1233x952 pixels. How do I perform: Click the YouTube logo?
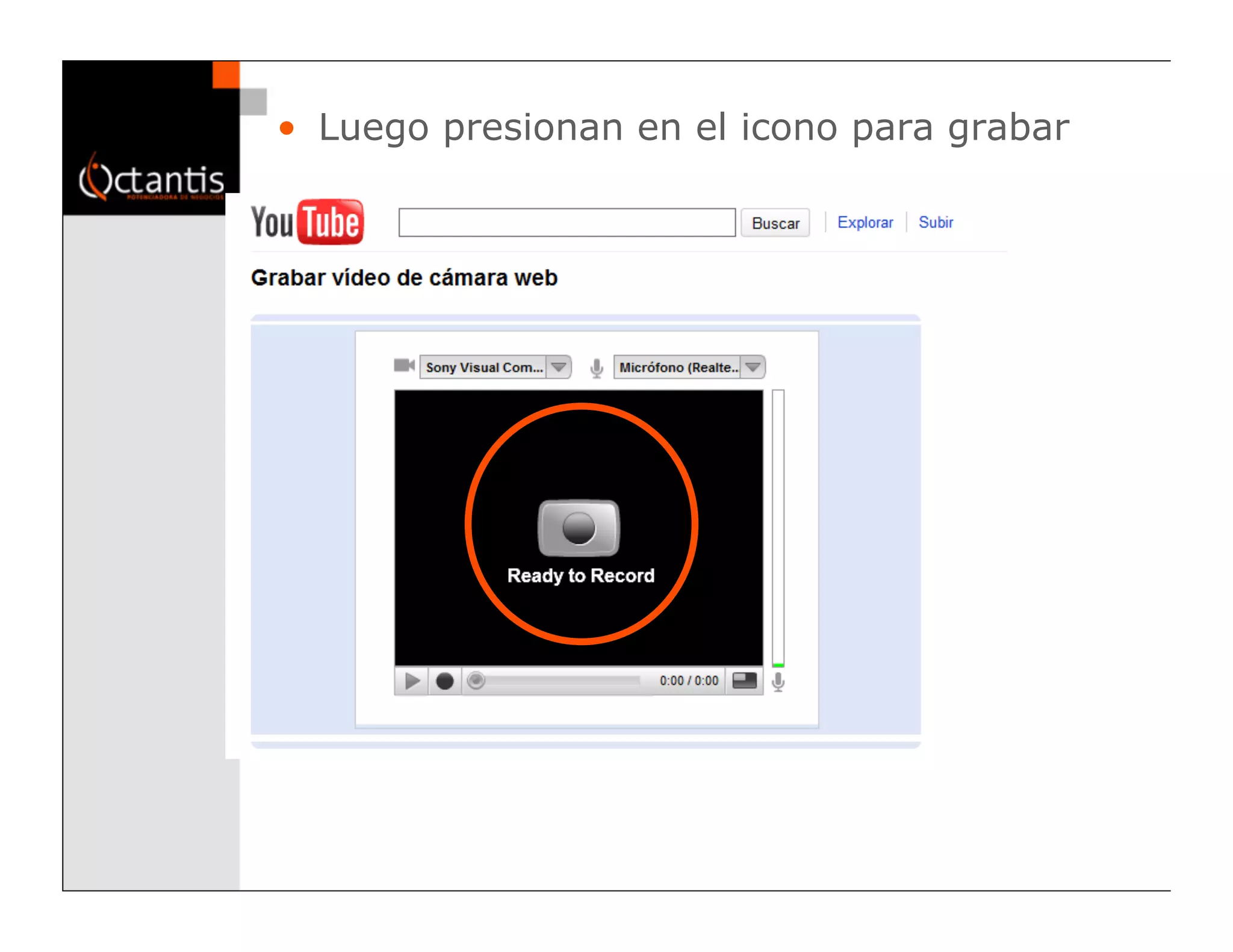click(x=307, y=222)
